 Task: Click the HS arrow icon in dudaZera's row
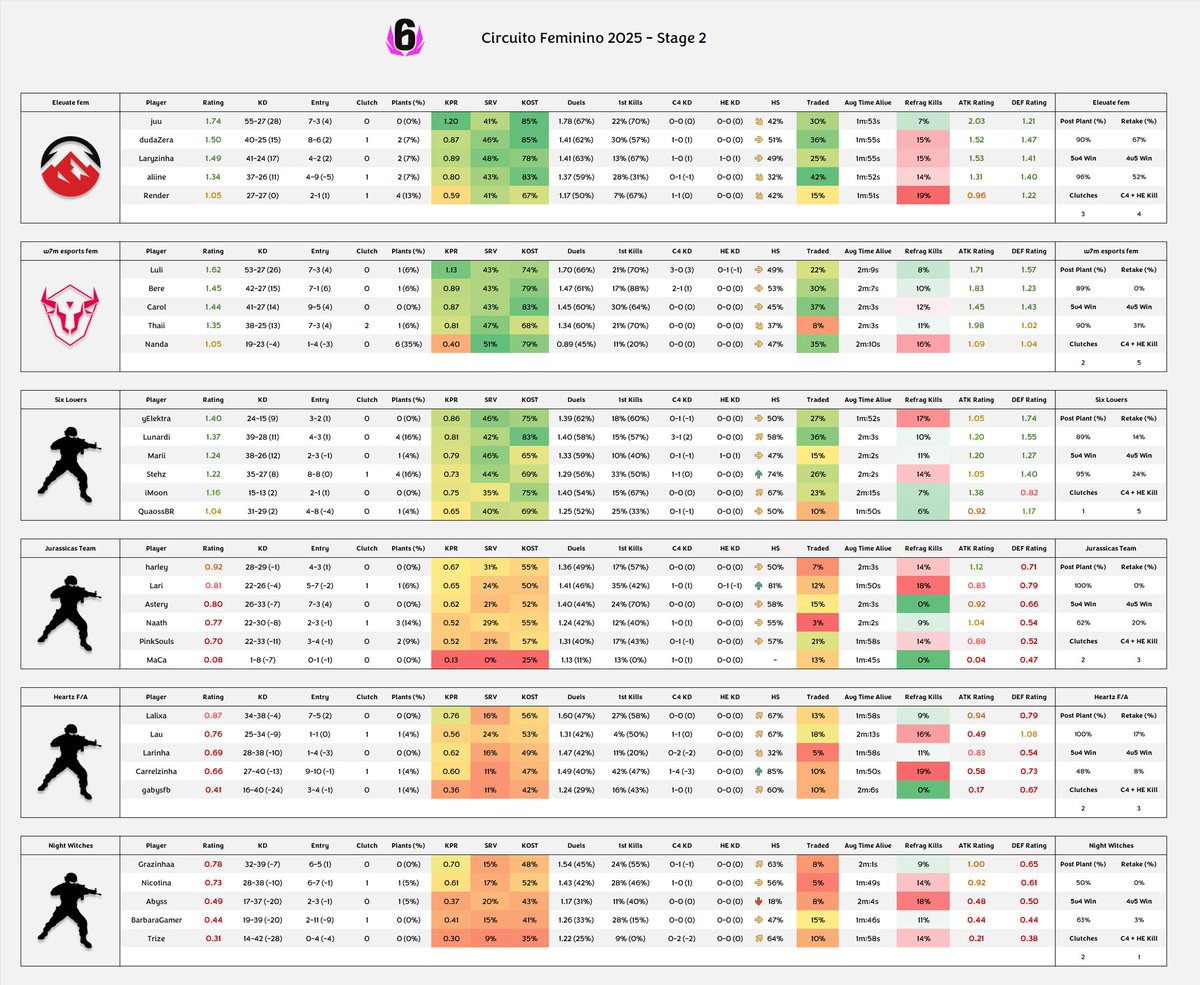click(x=760, y=139)
